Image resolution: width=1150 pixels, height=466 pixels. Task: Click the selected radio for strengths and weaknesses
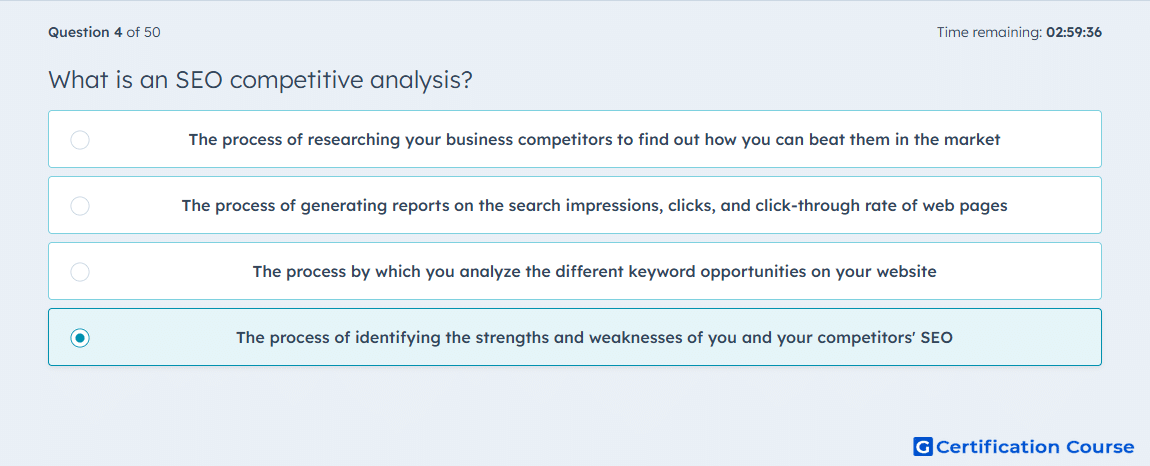[80, 338]
